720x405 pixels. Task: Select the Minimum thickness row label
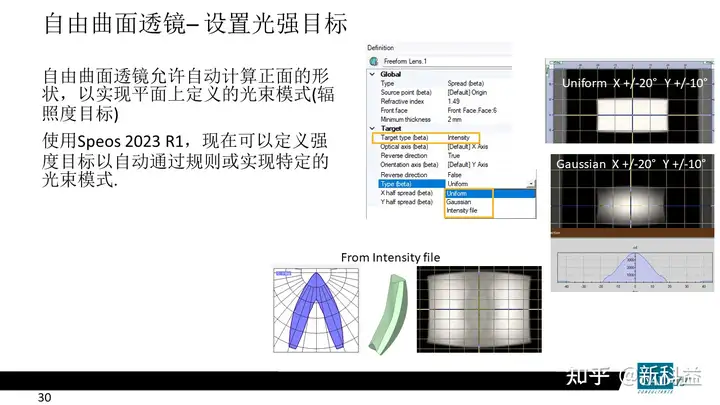(405, 119)
